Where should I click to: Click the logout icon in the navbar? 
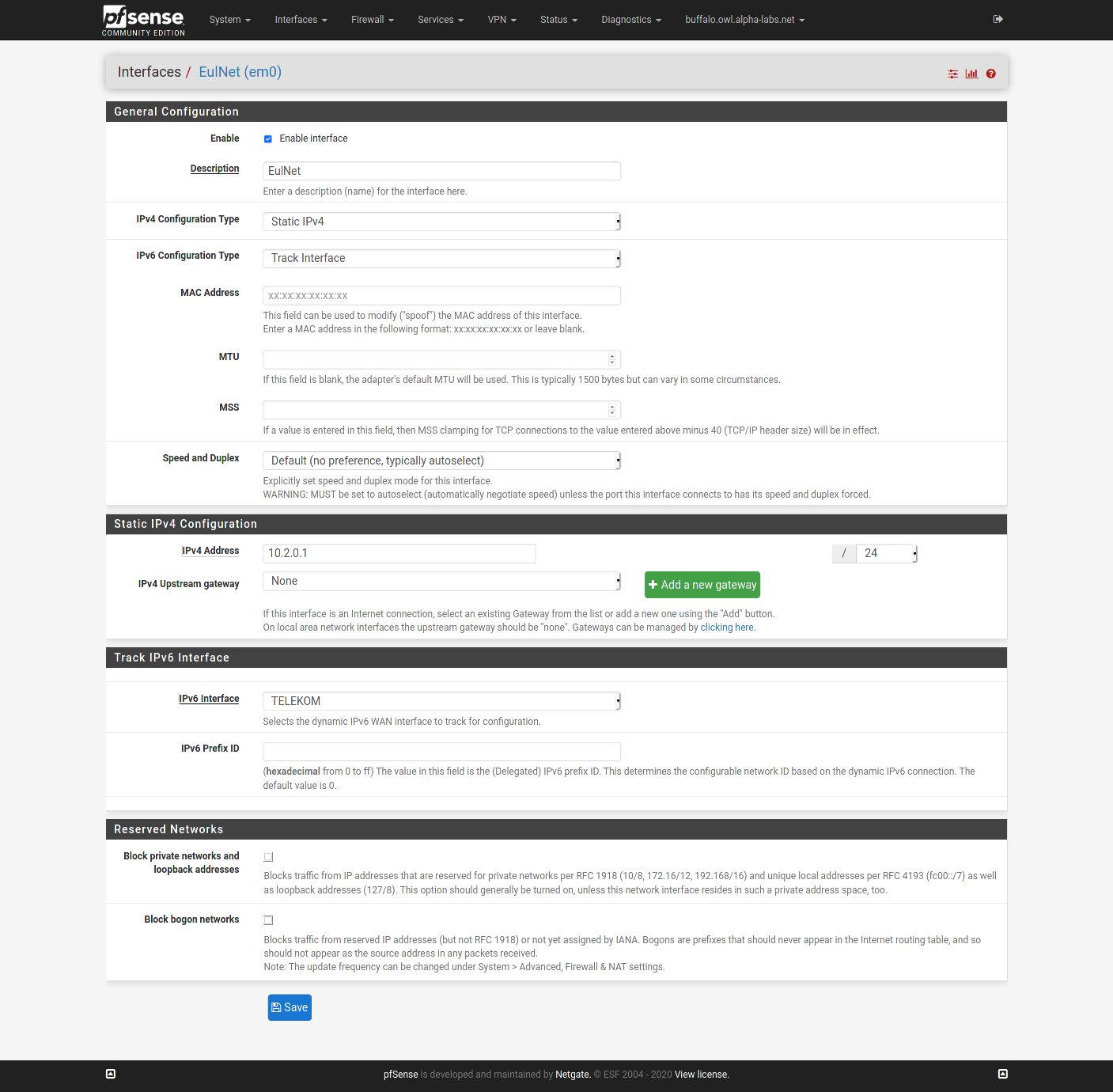[998, 19]
